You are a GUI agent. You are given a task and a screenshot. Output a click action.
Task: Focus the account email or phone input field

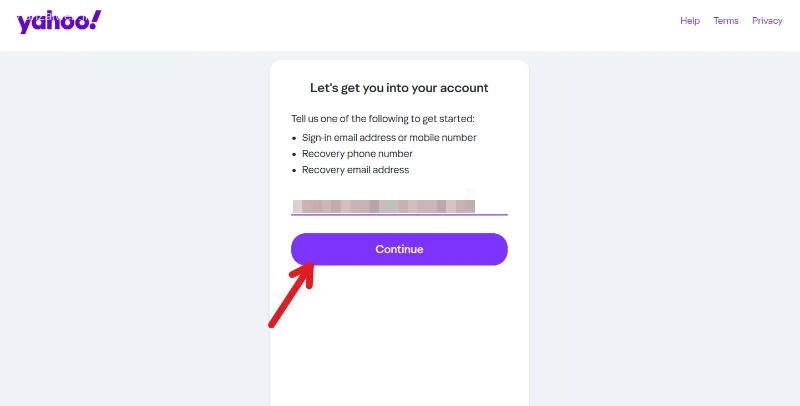coord(399,206)
